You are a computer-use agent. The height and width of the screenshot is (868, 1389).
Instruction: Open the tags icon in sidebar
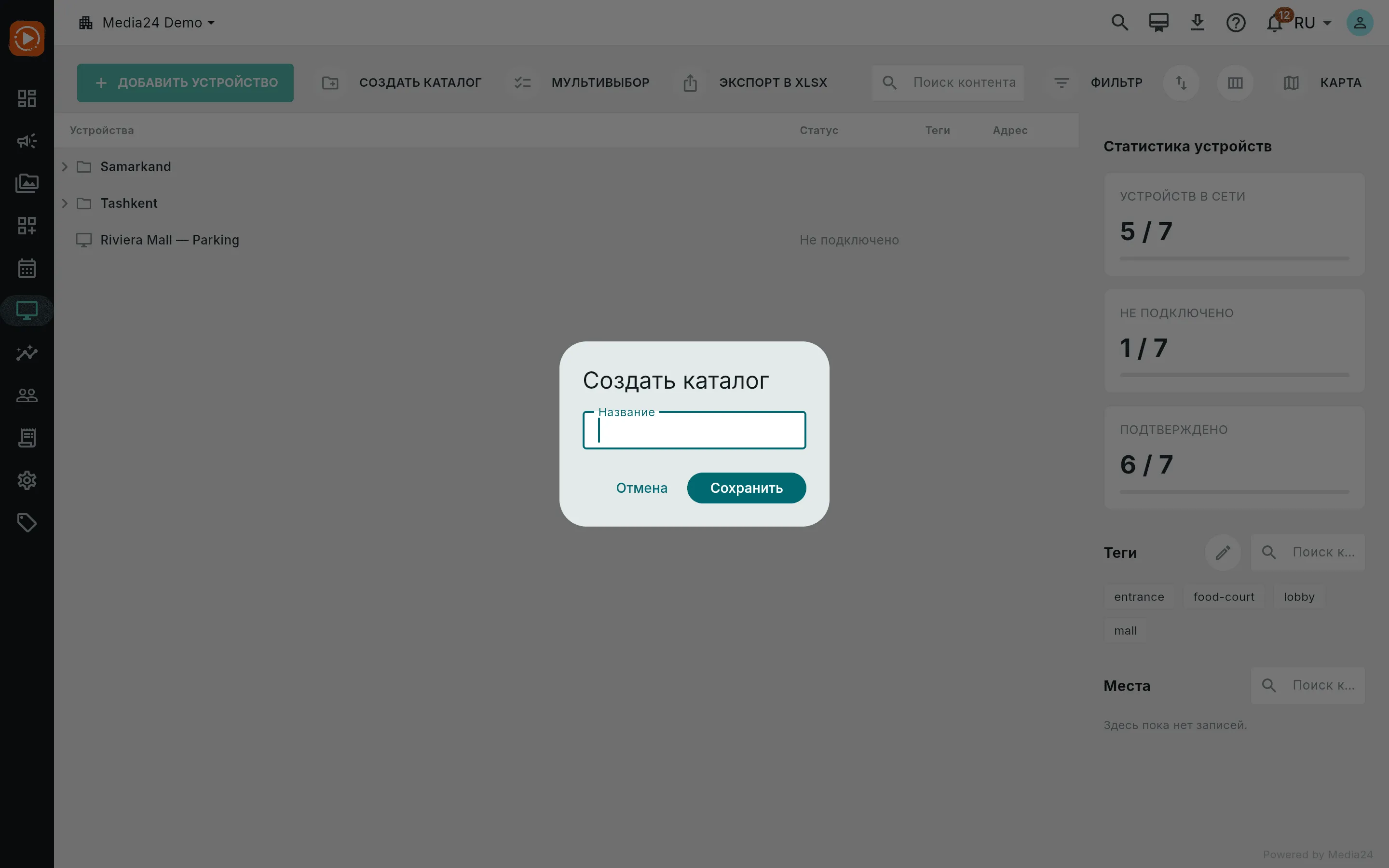(x=27, y=523)
